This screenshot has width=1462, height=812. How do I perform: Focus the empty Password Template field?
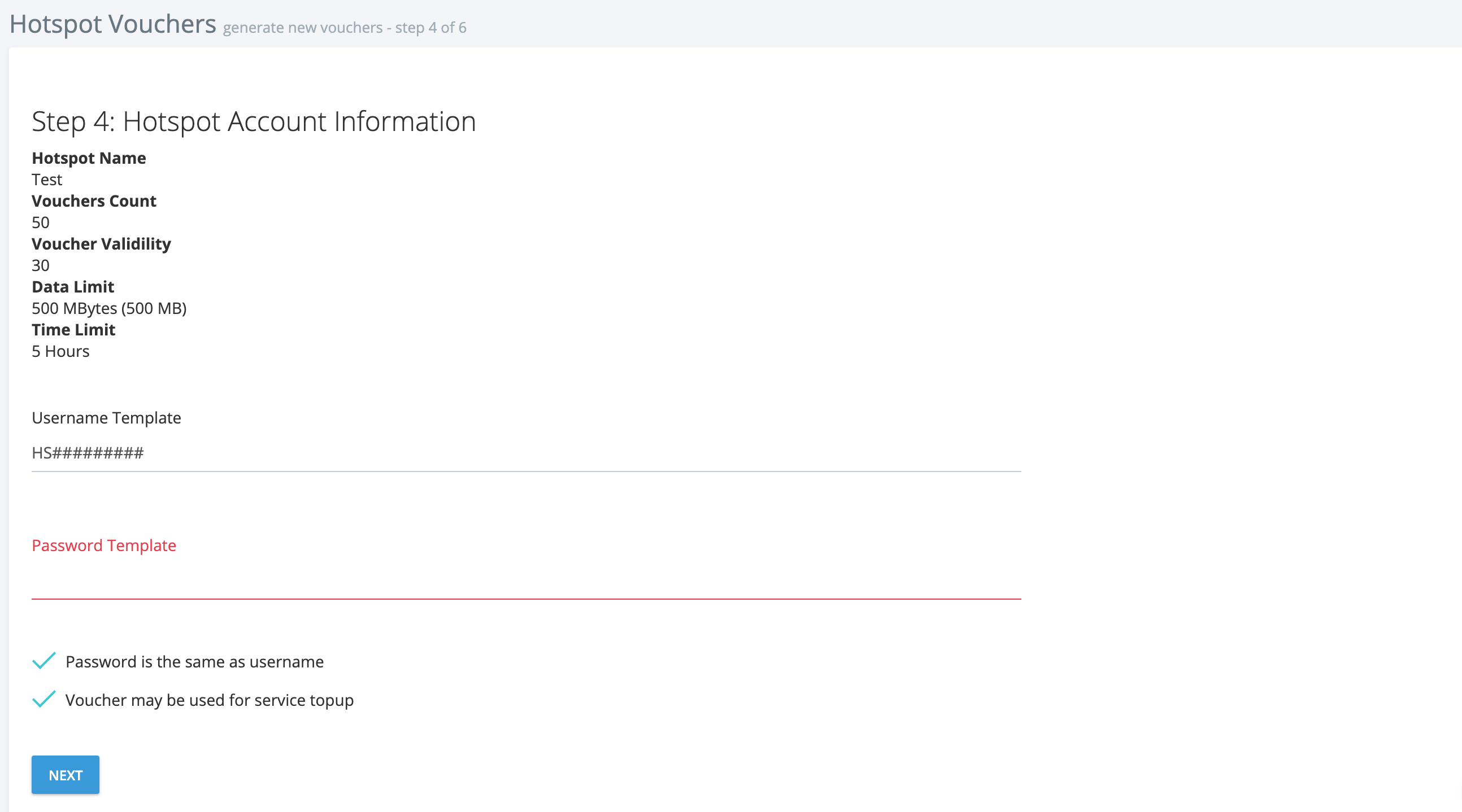[525, 581]
